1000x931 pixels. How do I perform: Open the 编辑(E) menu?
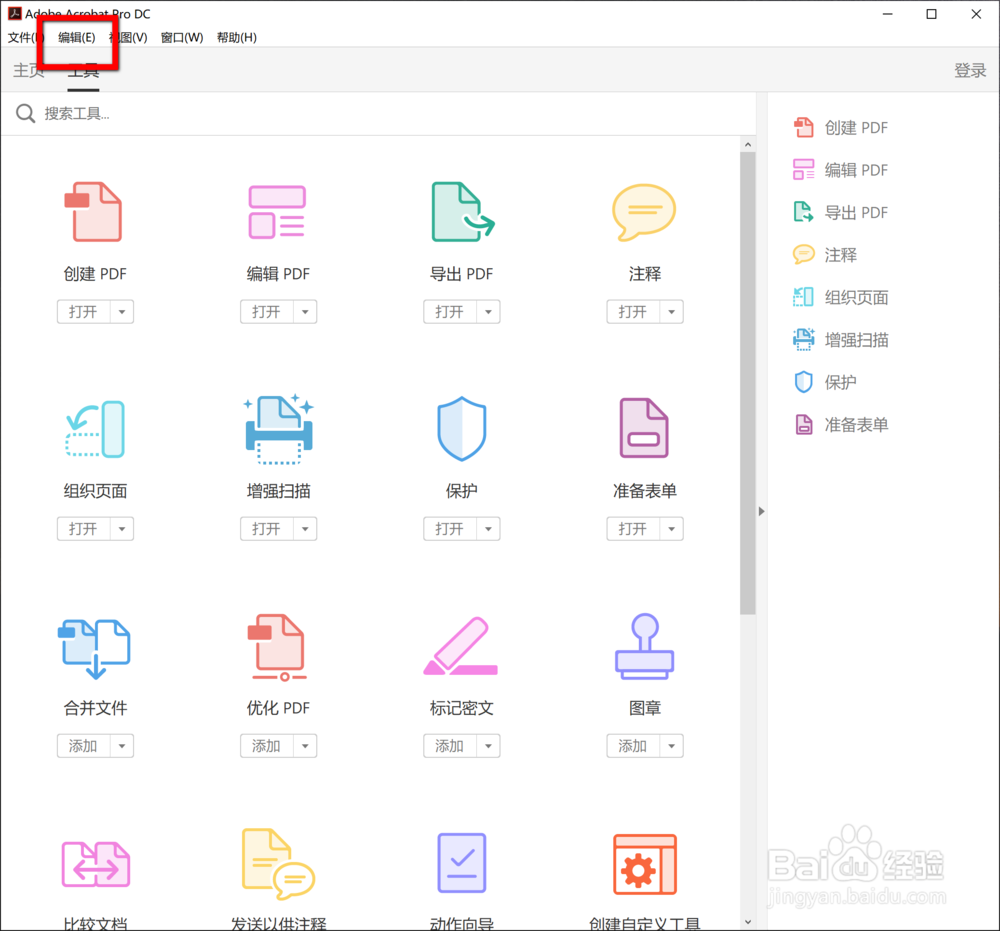point(77,38)
